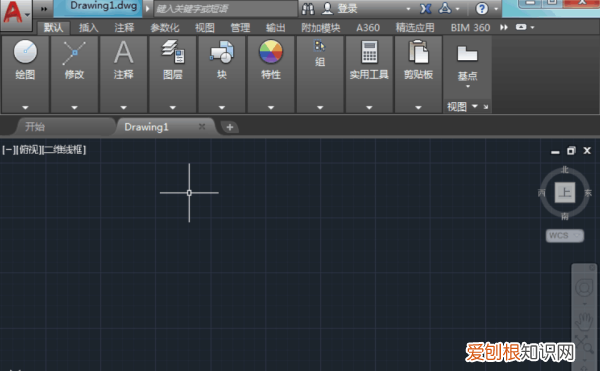Open the 剪贴板 (Clipboard) panel icon

418,52
